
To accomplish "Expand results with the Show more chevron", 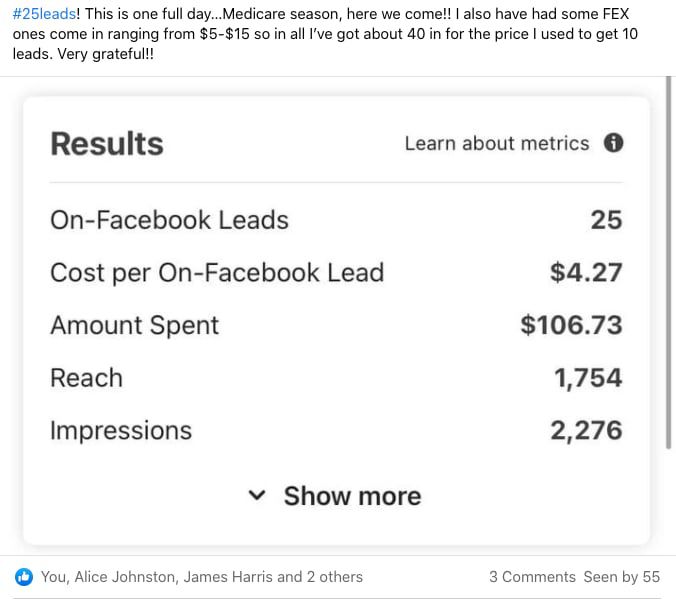I will [257, 495].
